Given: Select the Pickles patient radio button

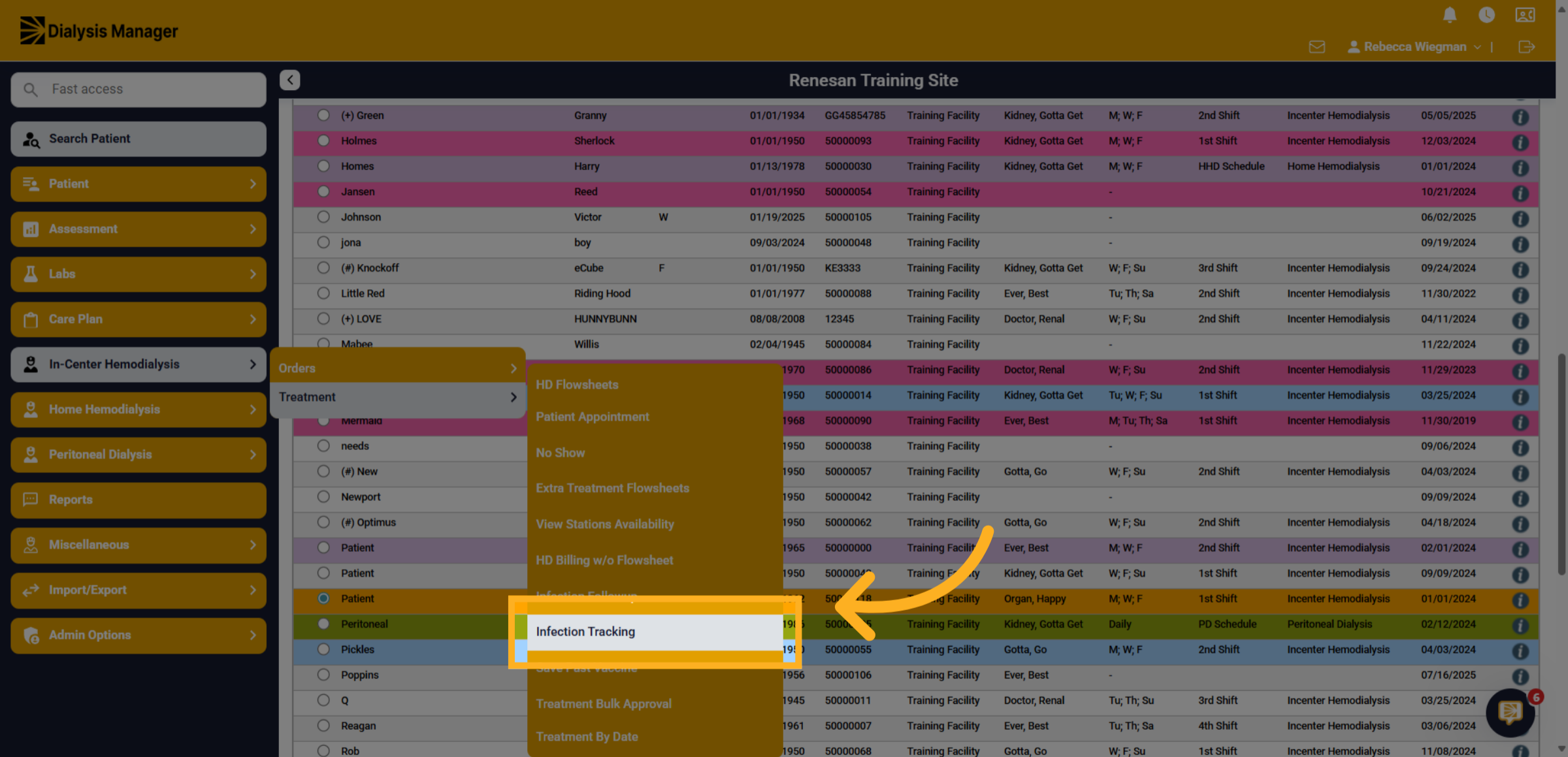Looking at the screenshot, I should [323, 649].
